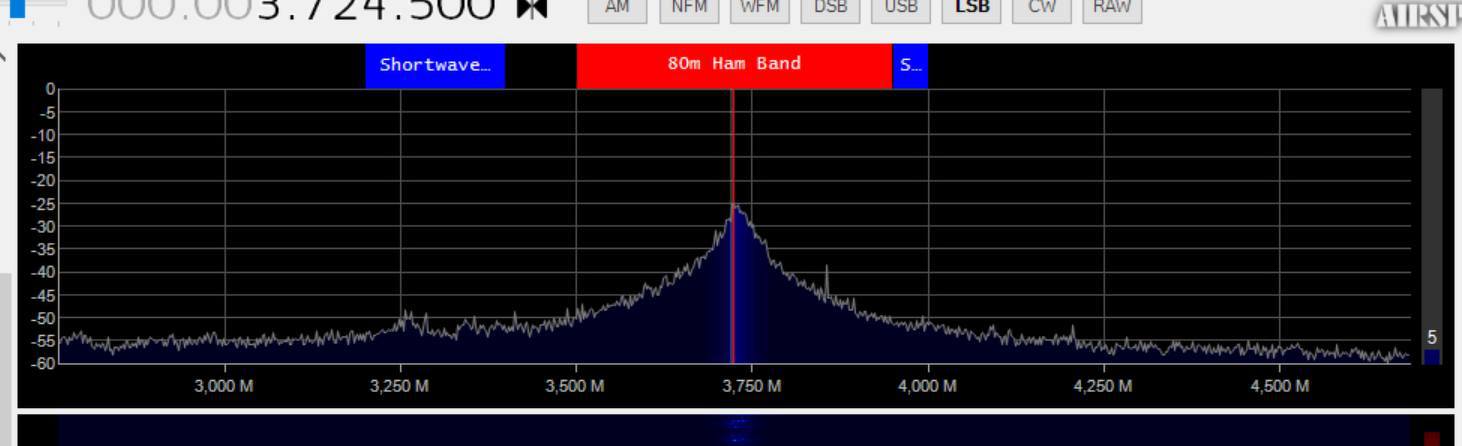Viewport: 1462px width, 446px height.
Task: Select WFM demodulation mode
Action: [759, 9]
